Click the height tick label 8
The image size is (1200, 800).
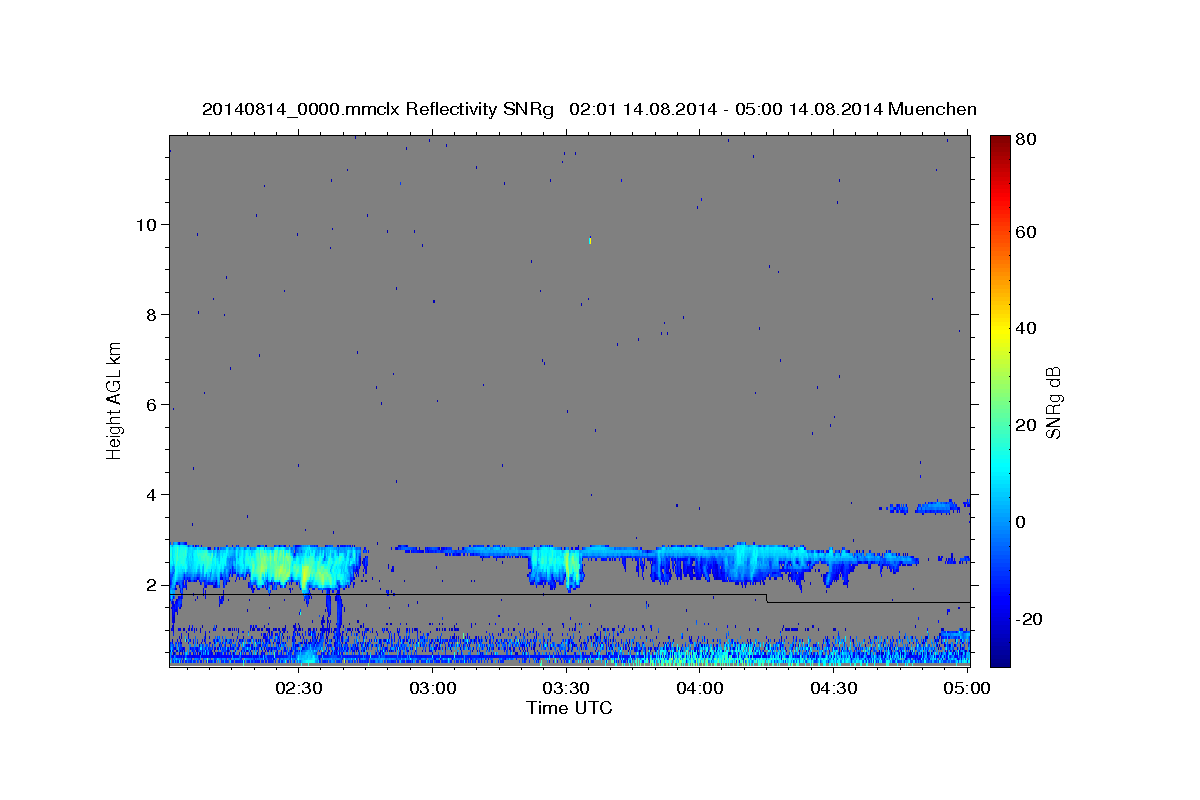pos(151,314)
